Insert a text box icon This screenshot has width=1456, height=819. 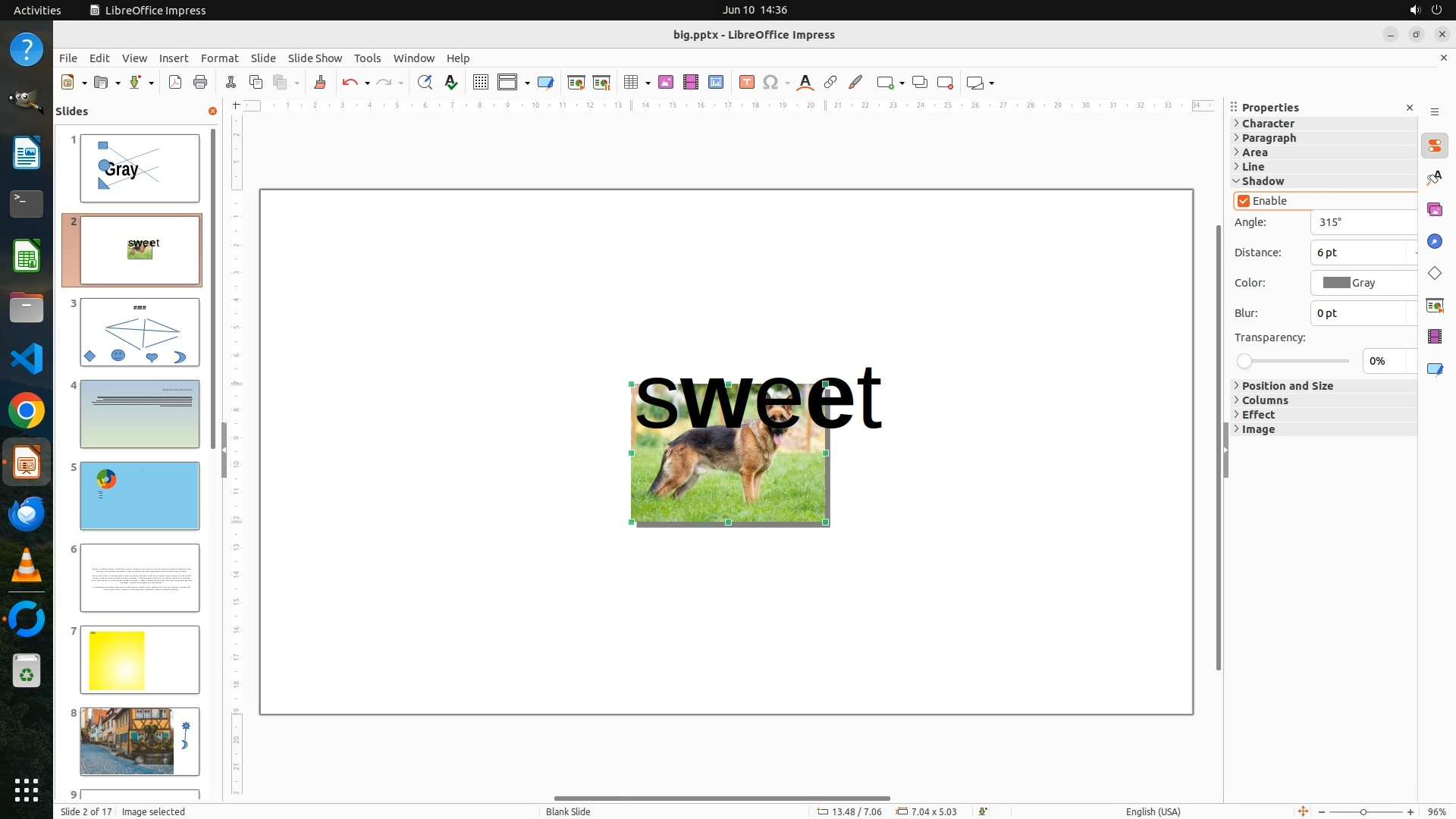click(746, 83)
